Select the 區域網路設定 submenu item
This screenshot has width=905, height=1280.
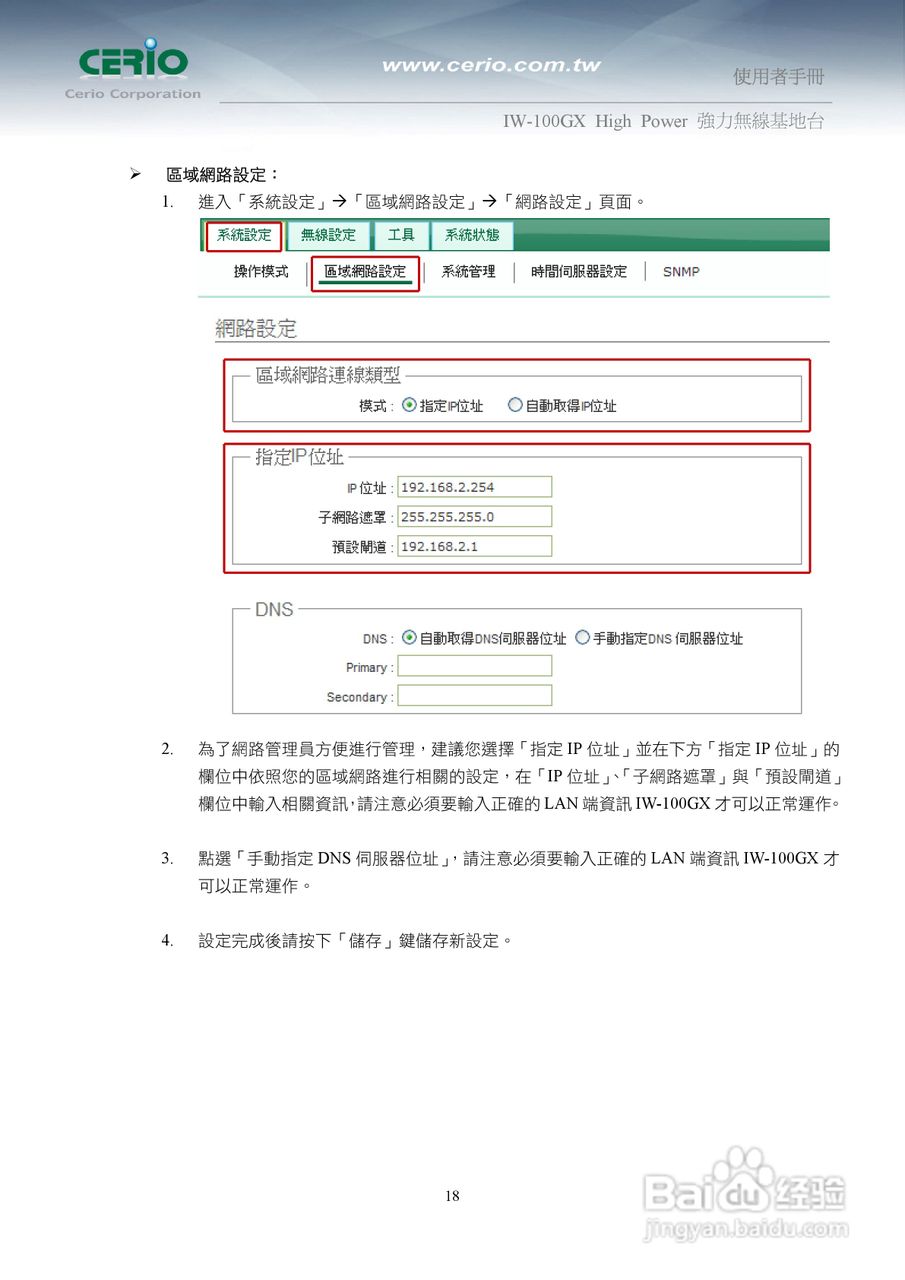pos(365,272)
